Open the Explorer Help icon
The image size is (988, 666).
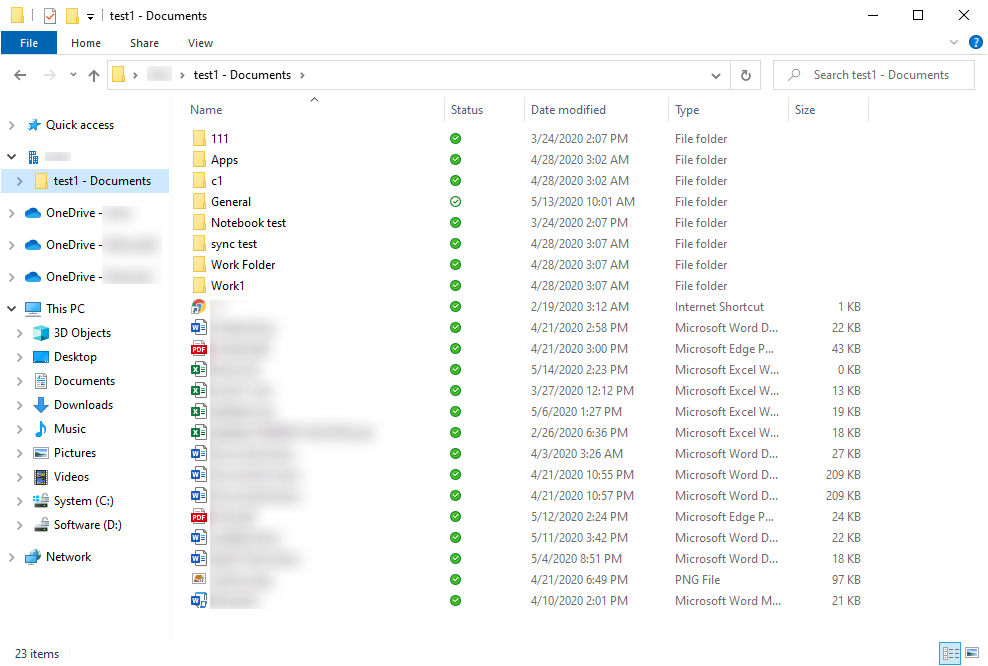(975, 43)
